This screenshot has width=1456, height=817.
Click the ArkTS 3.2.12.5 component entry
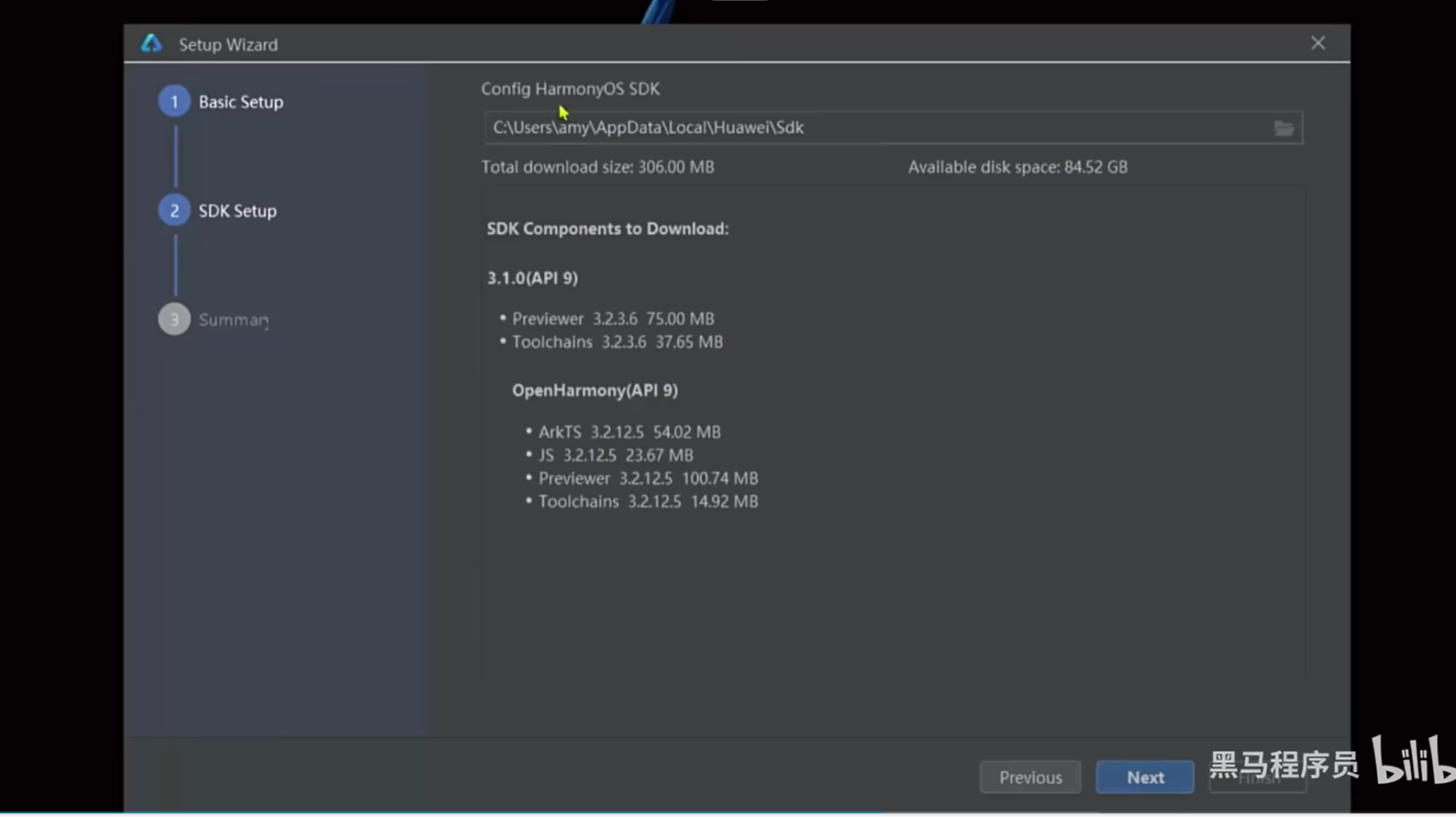coord(628,432)
